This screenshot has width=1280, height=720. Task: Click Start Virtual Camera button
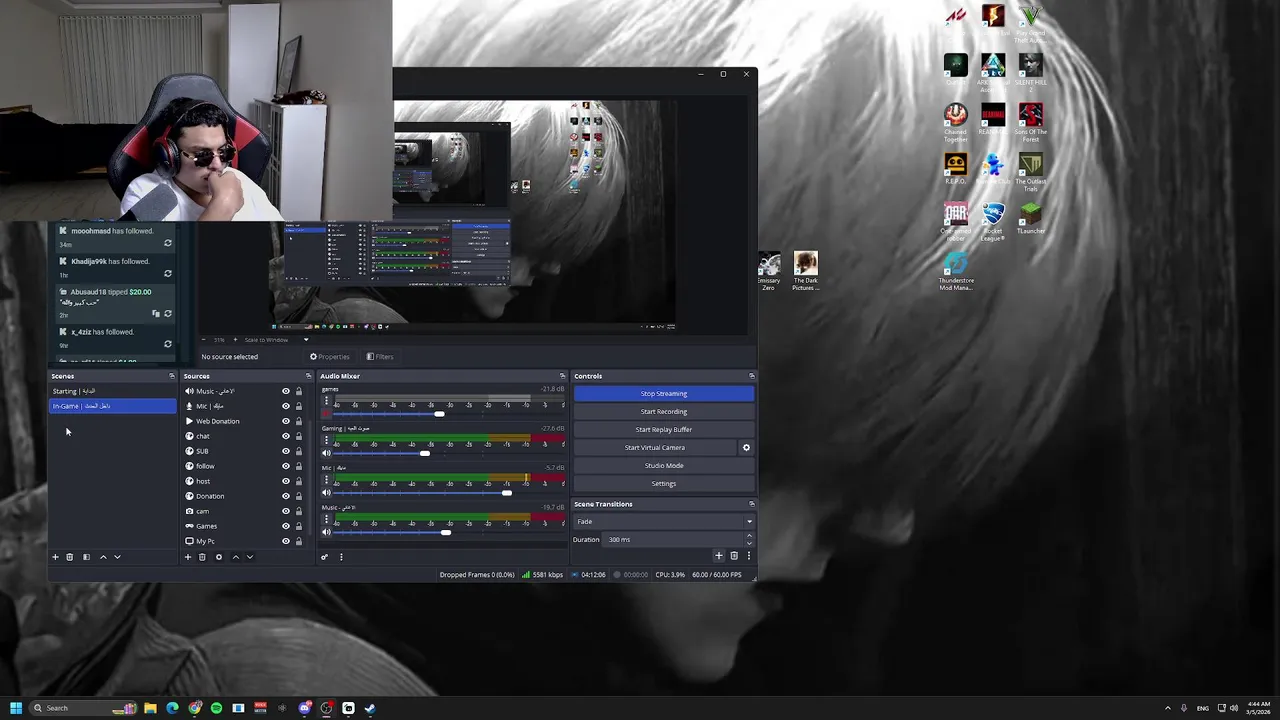(x=655, y=447)
